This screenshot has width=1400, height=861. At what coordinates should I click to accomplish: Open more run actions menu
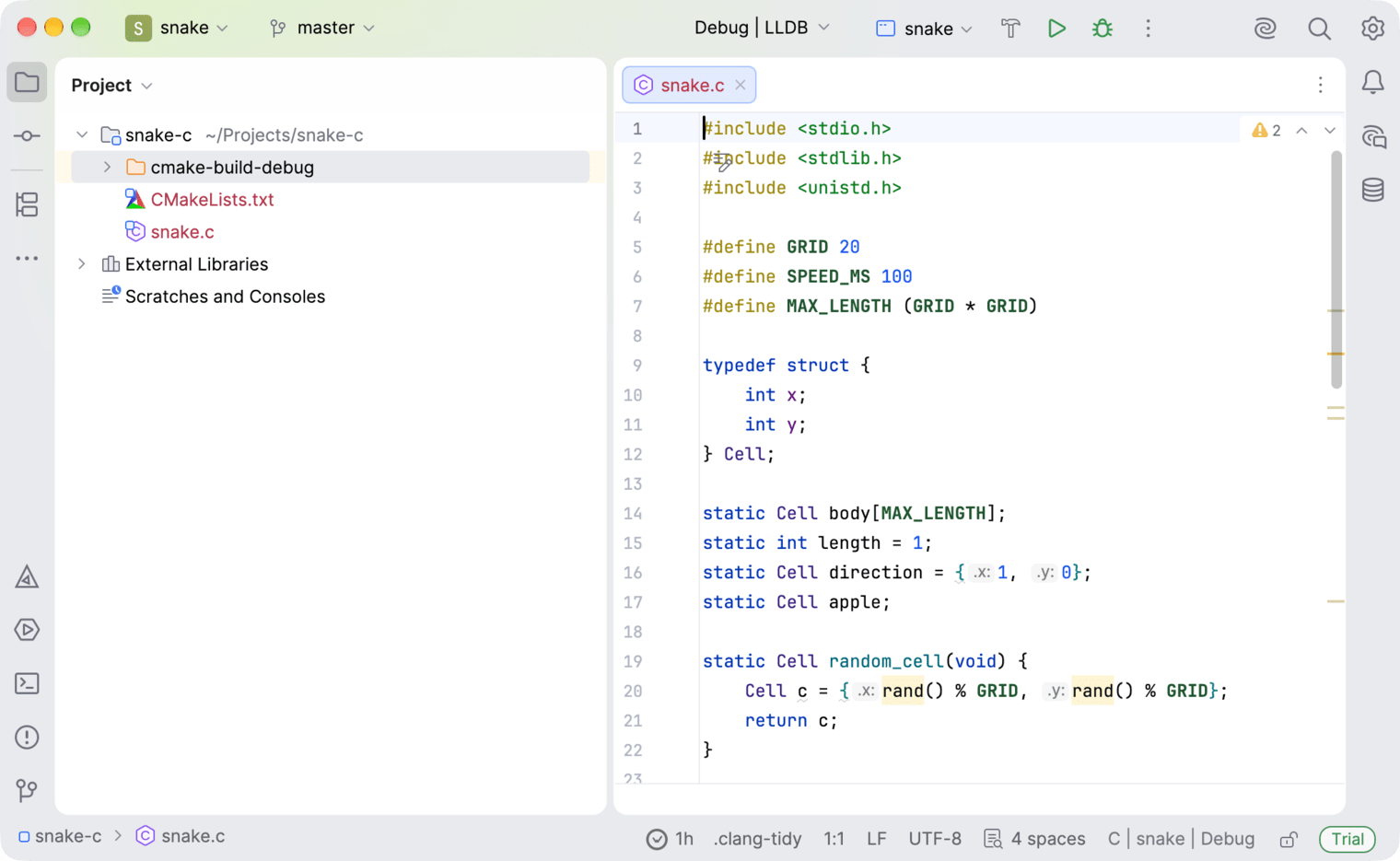[x=1148, y=29]
